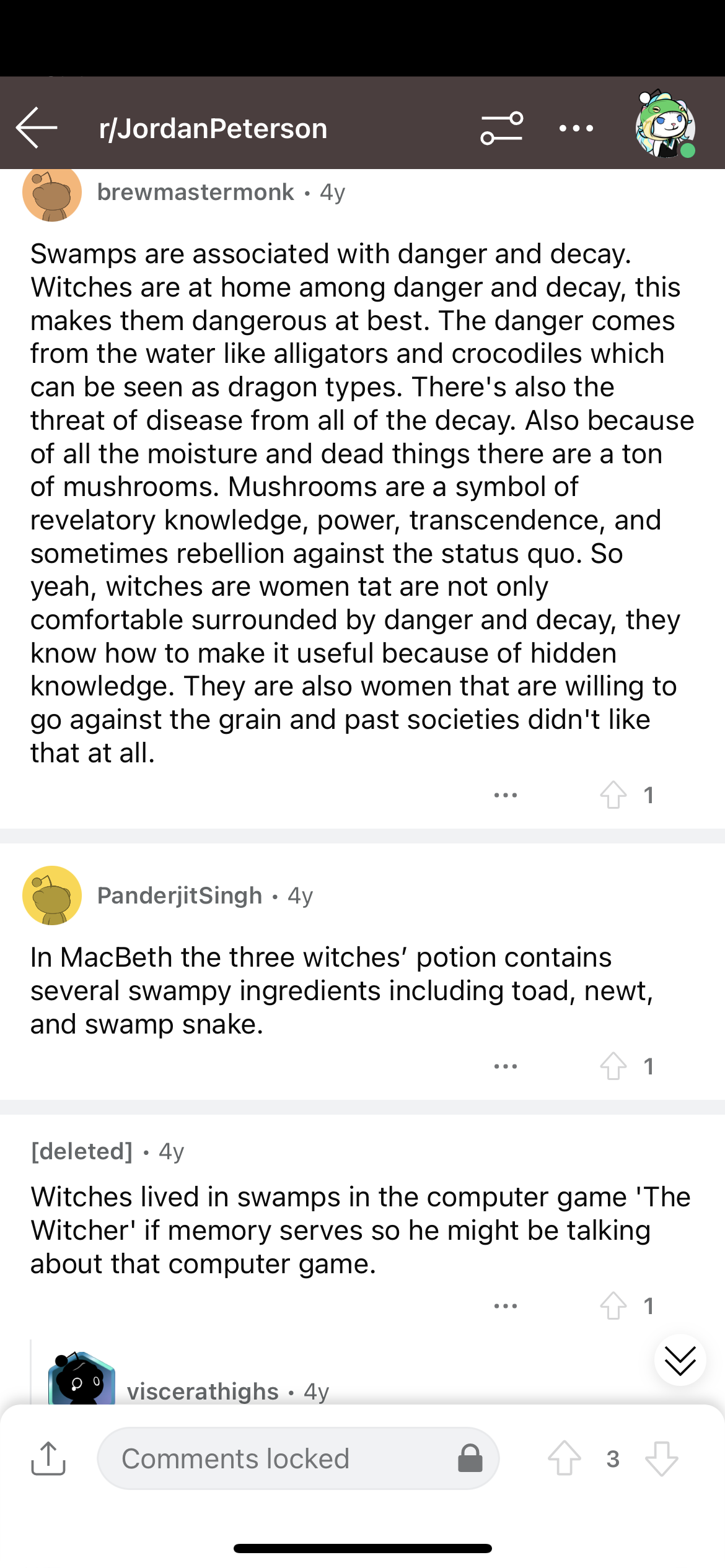Tap the back arrow in header
This screenshot has width=725, height=1568.
(x=37, y=128)
